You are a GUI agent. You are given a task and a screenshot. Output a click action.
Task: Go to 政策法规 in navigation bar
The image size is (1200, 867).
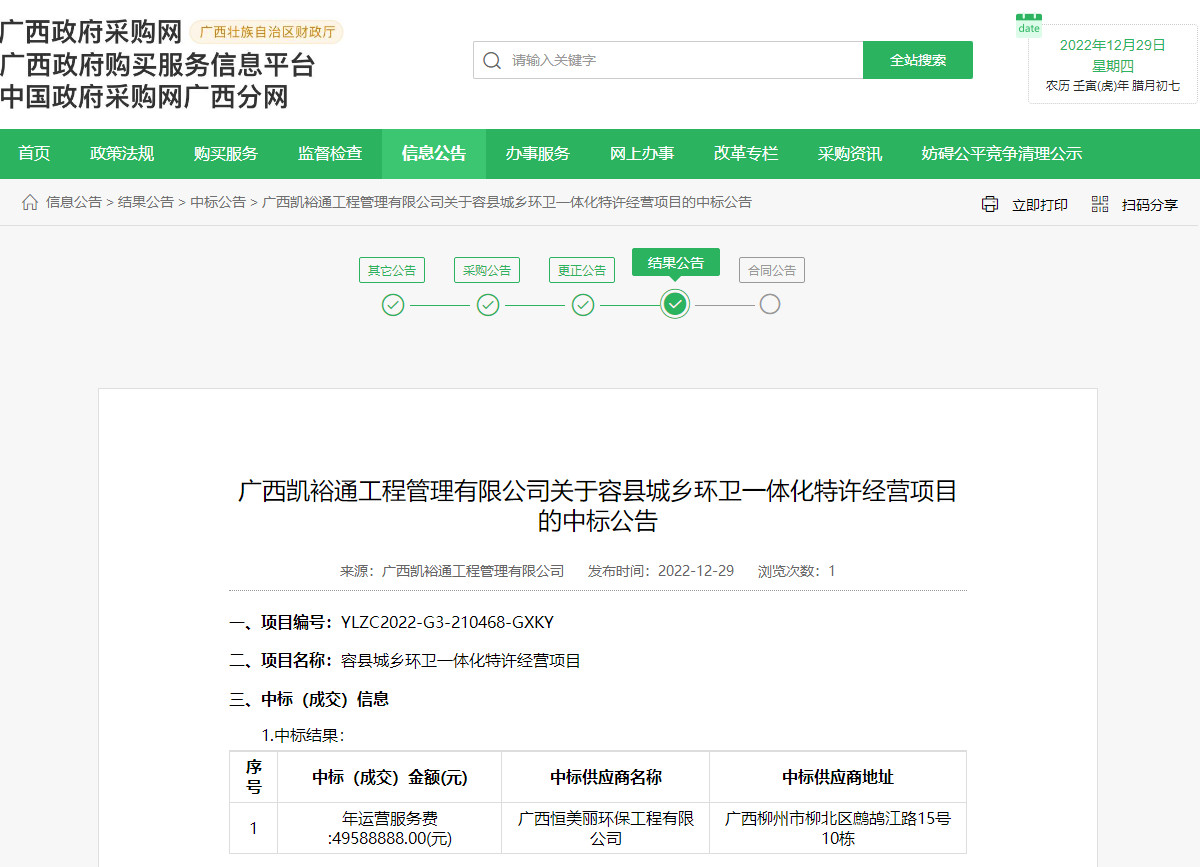[x=122, y=154]
